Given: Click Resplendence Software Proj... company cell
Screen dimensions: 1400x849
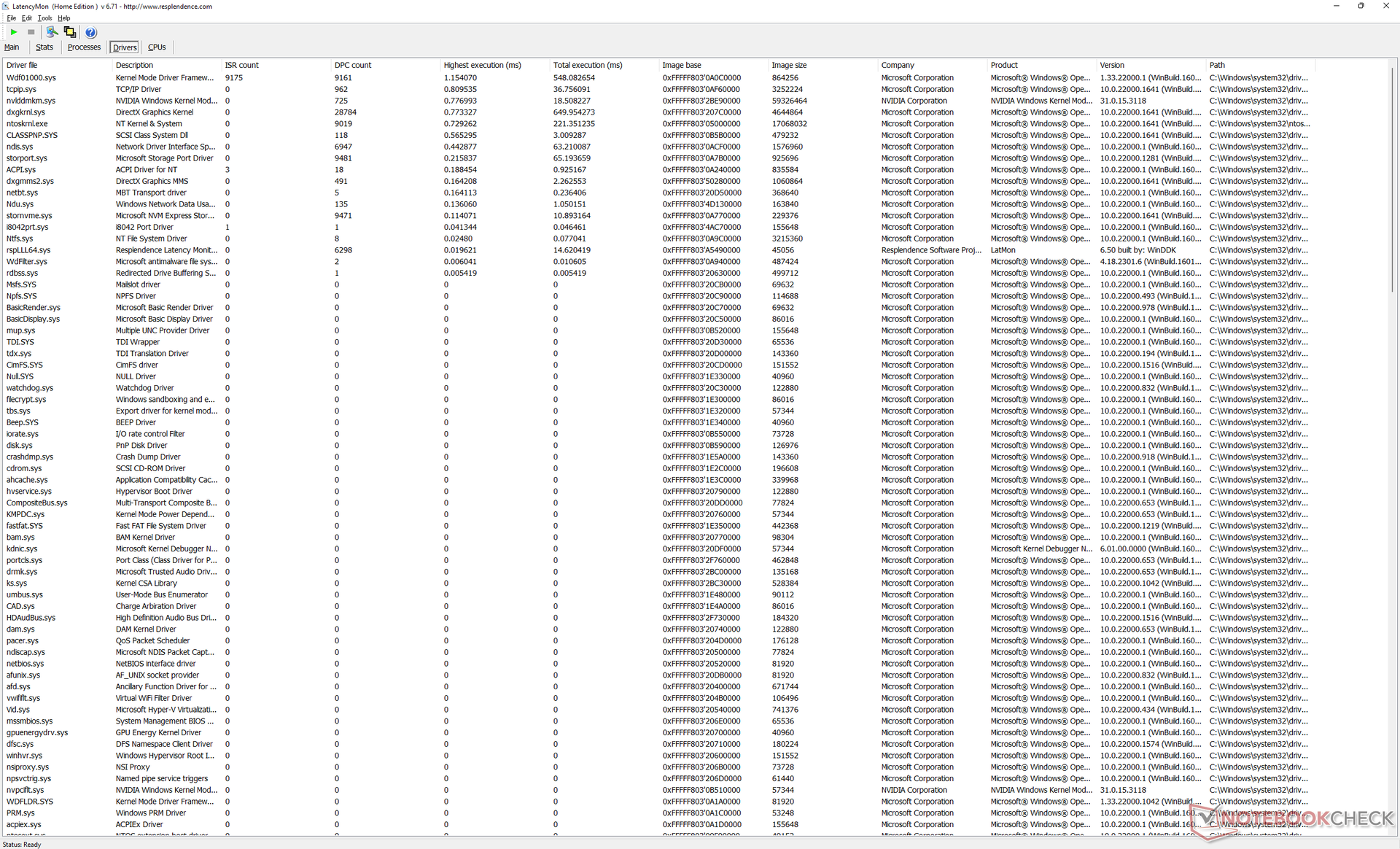Looking at the screenshot, I should click(931, 250).
